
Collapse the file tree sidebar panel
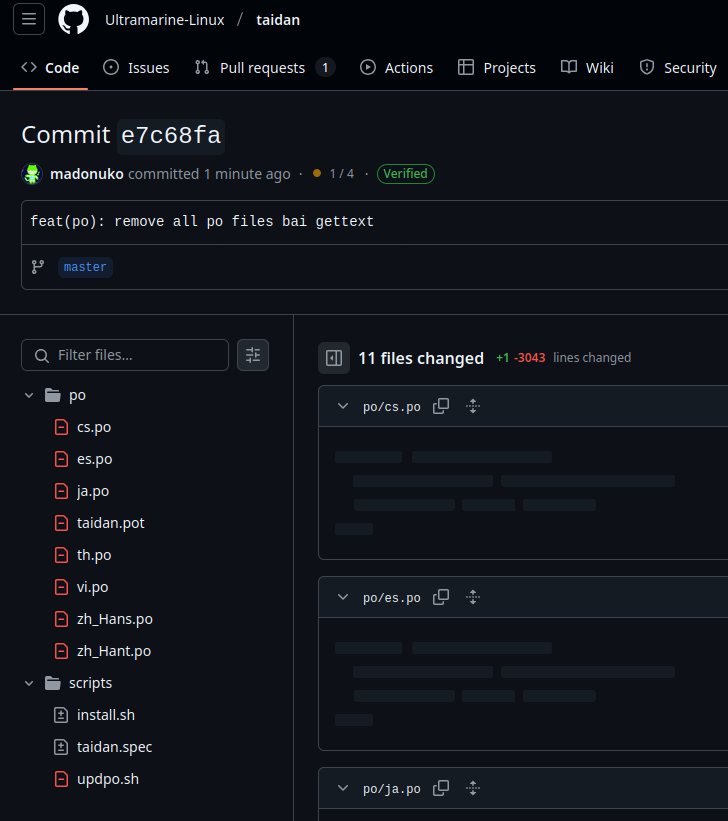pos(334,358)
